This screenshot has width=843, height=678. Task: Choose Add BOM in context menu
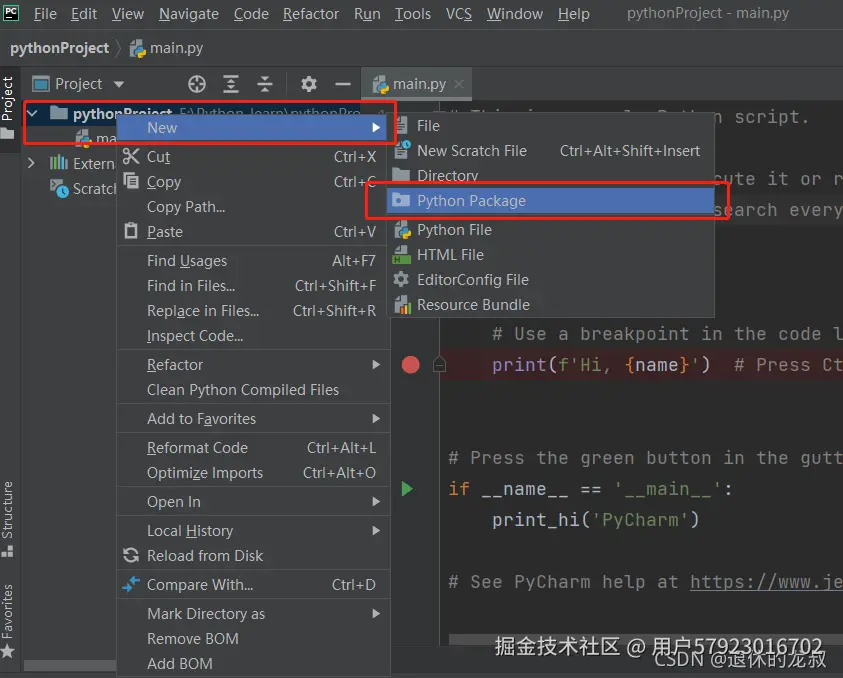tap(253, 663)
